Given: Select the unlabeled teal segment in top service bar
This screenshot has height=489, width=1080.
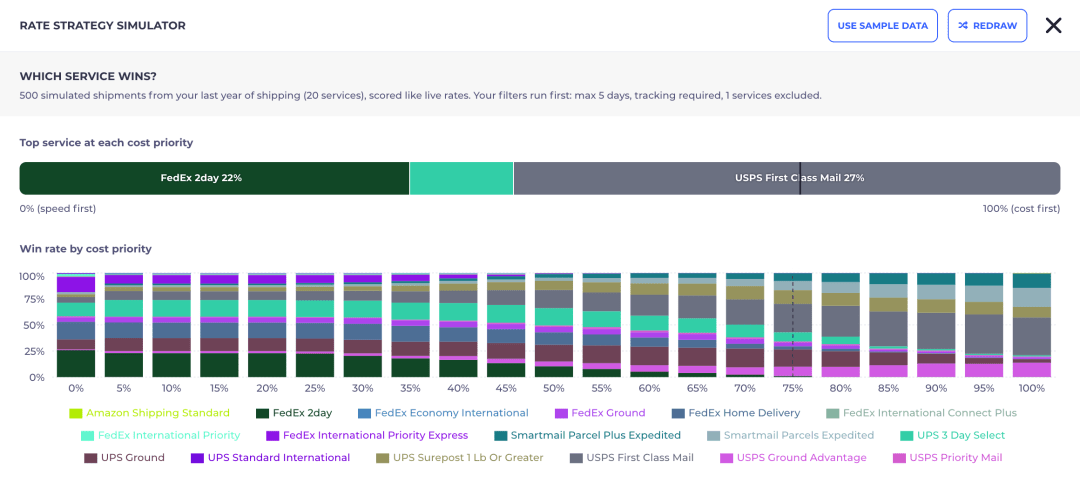Looking at the screenshot, I should [461, 178].
